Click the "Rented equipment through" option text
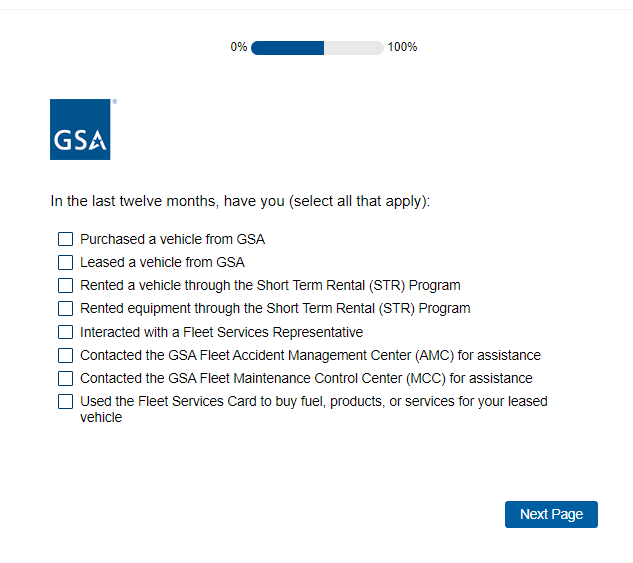Viewport: 633px width, 563px height. point(275,309)
